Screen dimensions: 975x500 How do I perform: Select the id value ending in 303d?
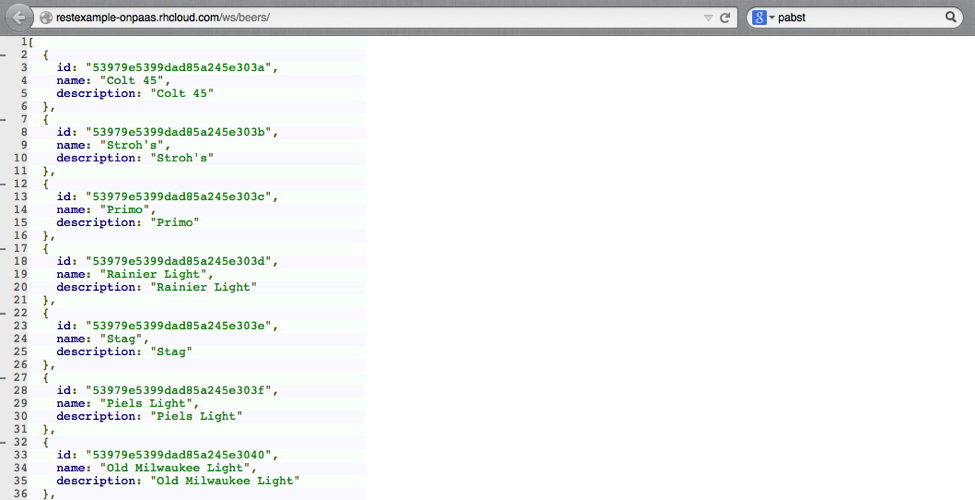click(x=179, y=261)
